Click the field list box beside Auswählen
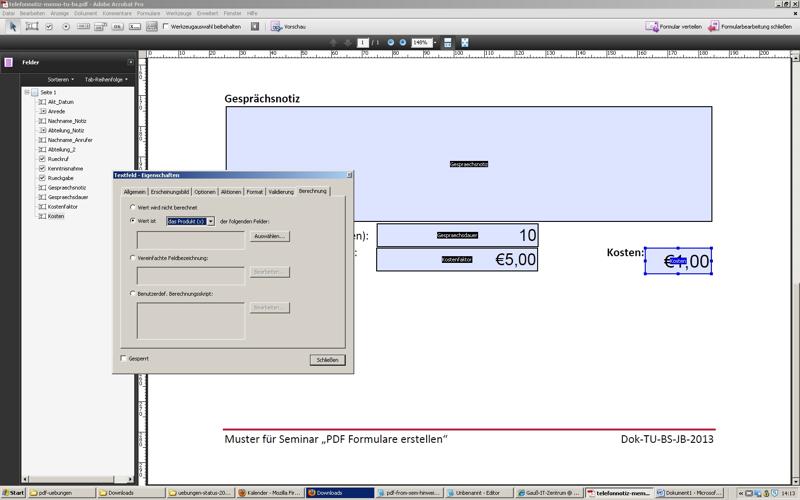The width and height of the screenshot is (800, 500). [191, 240]
